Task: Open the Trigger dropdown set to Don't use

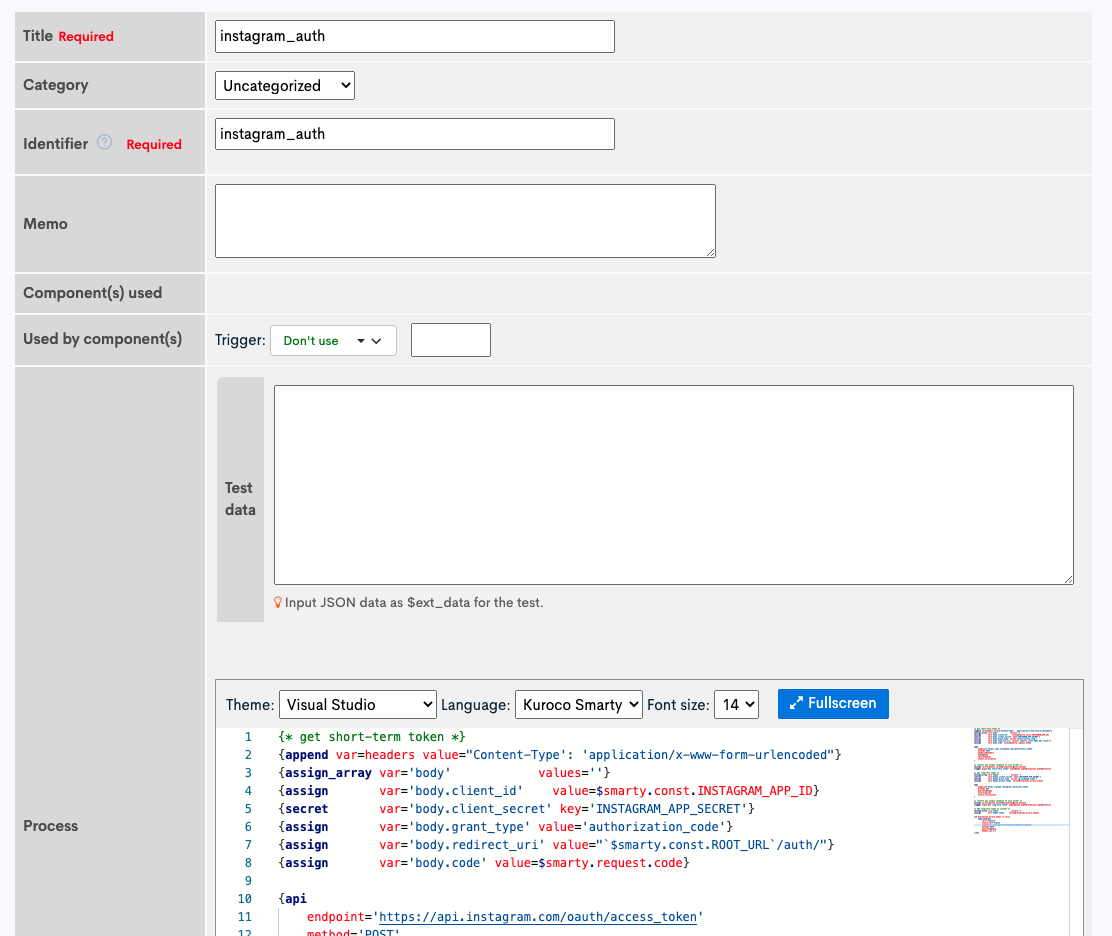Action: 333,339
